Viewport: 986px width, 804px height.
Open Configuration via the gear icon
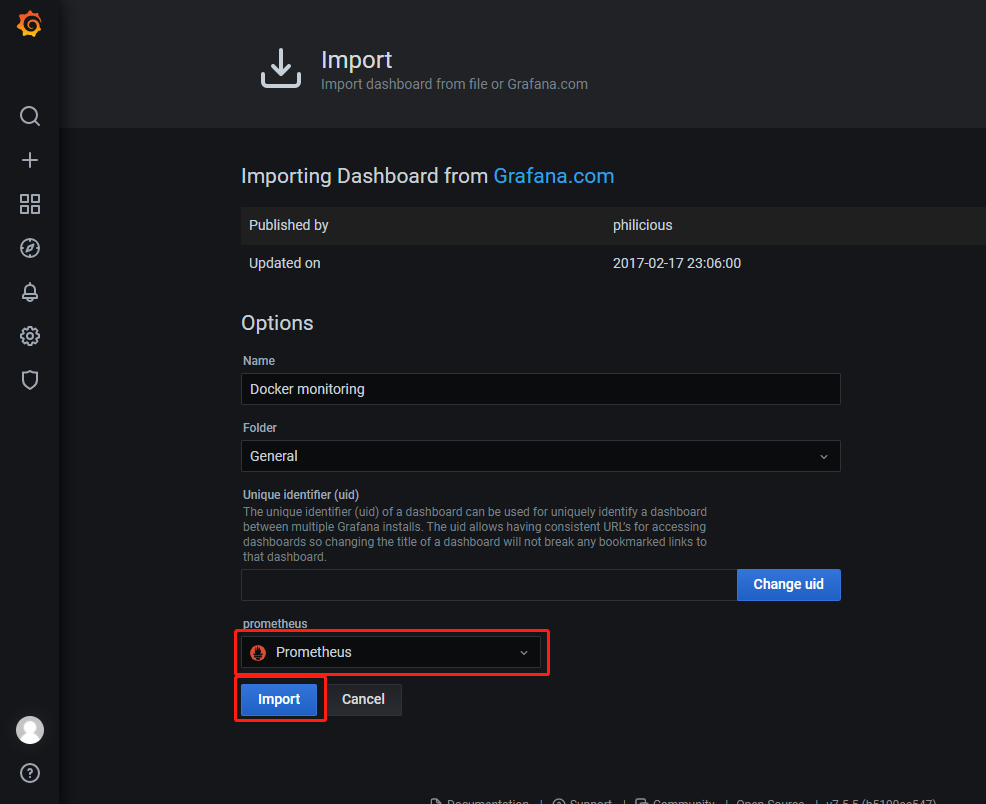tap(30, 336)
